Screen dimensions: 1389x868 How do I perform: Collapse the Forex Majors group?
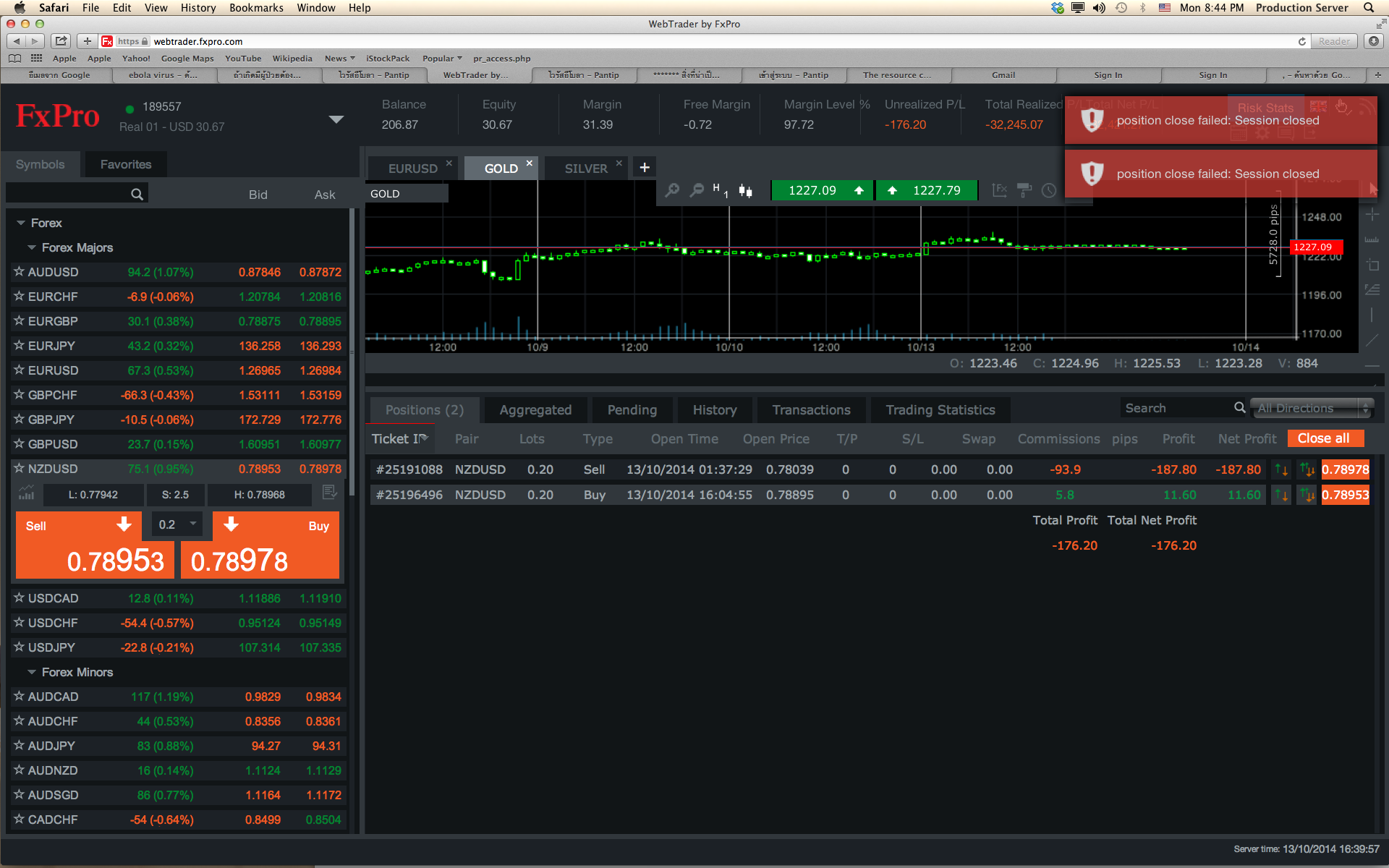[x=32, y=247]
